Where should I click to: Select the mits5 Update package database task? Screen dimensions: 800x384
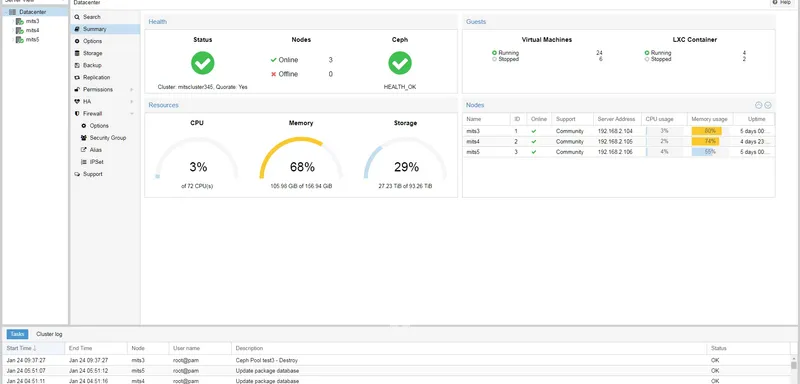pyautogui.click(x=396, y=371)
